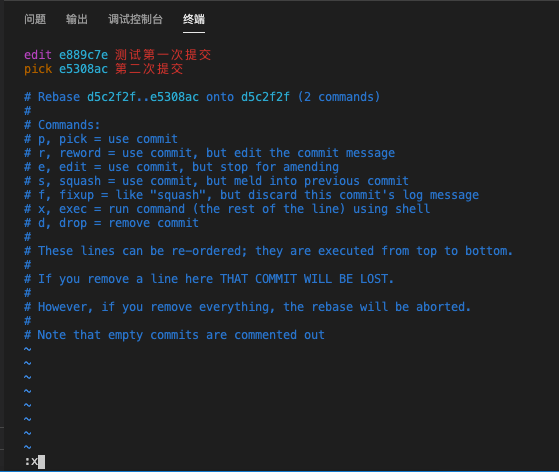
Task: Click 'THAT COMMIT WILL BE LOST' warning text
Action: pos(307,279)
